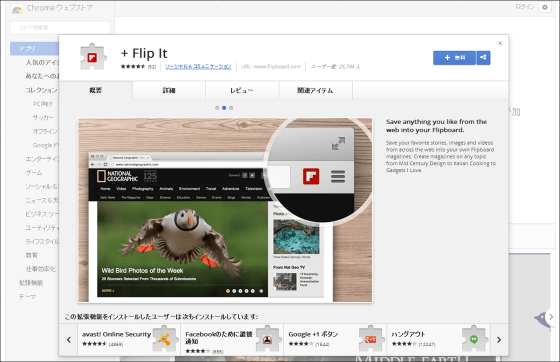560x362 pixels.
Task: Open the settings gear in the store header
Action: pos(545,7)
